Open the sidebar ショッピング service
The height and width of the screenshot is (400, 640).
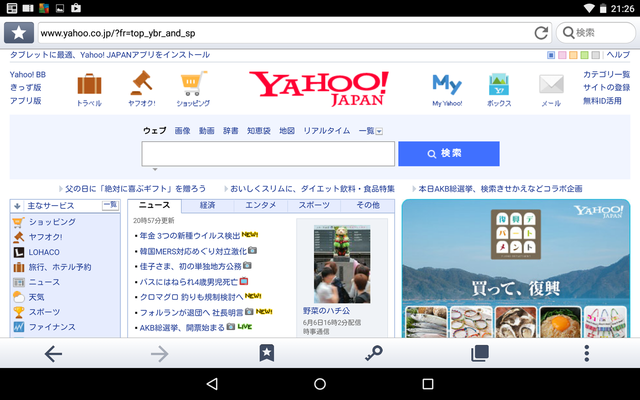[x=44, y=222]
